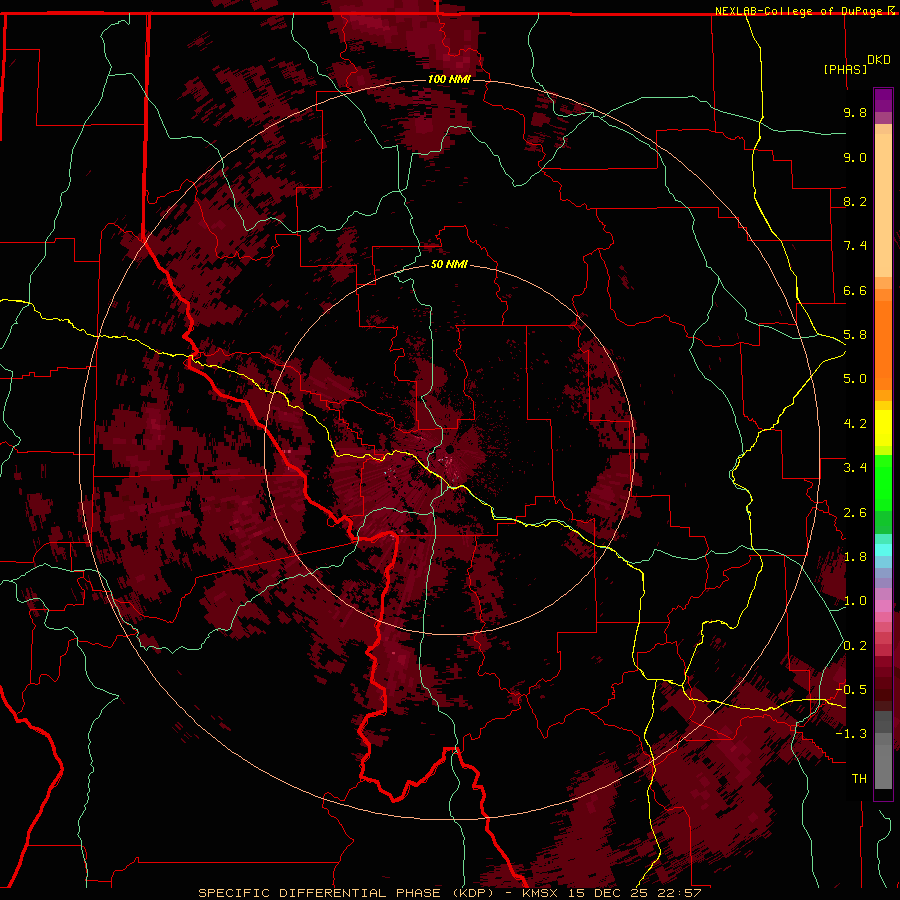Image resolution: width=900 pixels, height=900 pixels.
Task: Click the 5.8 value on color scale
Action: pos(855,335)
